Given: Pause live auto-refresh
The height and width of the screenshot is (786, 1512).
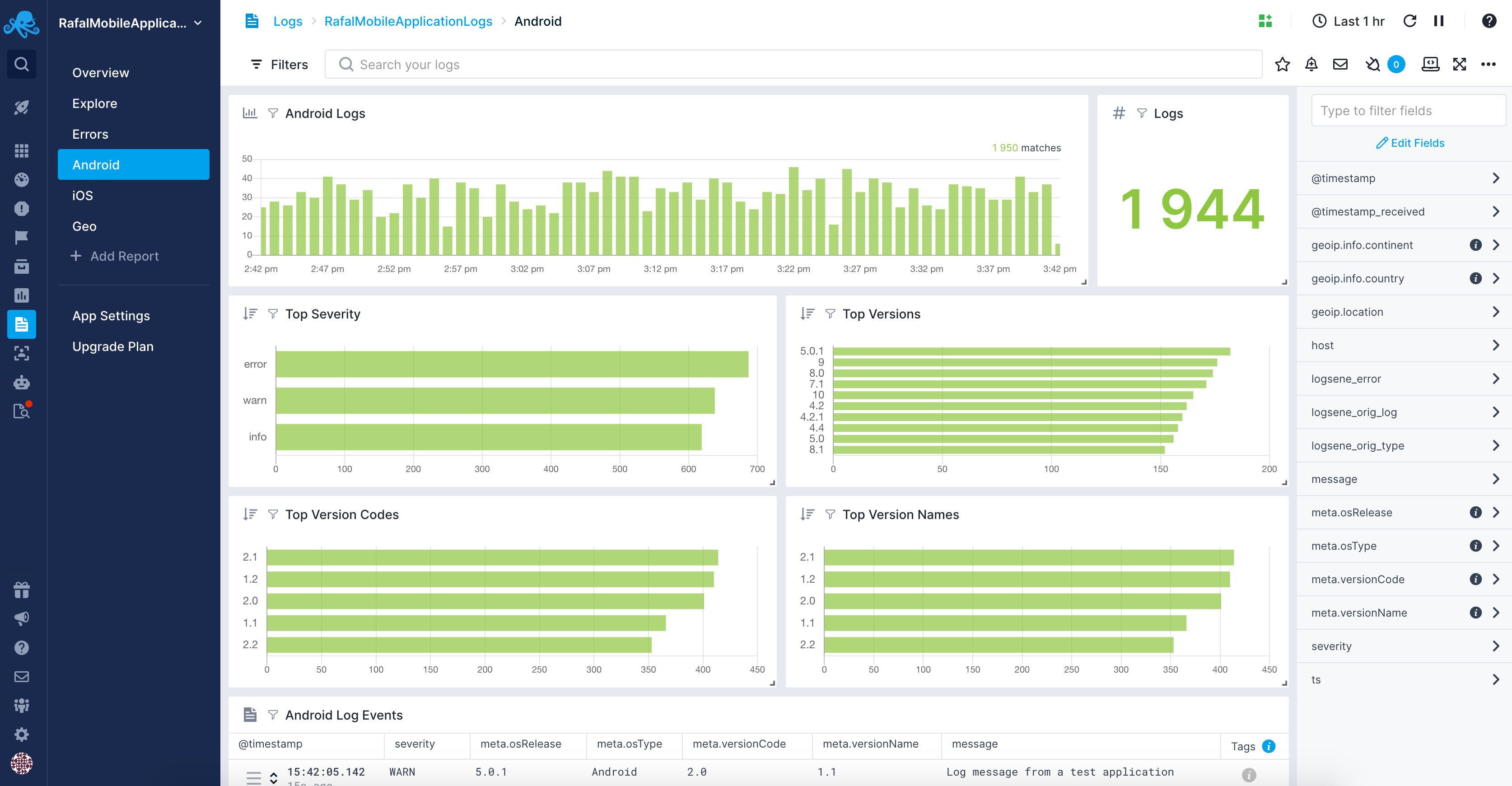Looking at the screenshot, I should [1439, 21].
